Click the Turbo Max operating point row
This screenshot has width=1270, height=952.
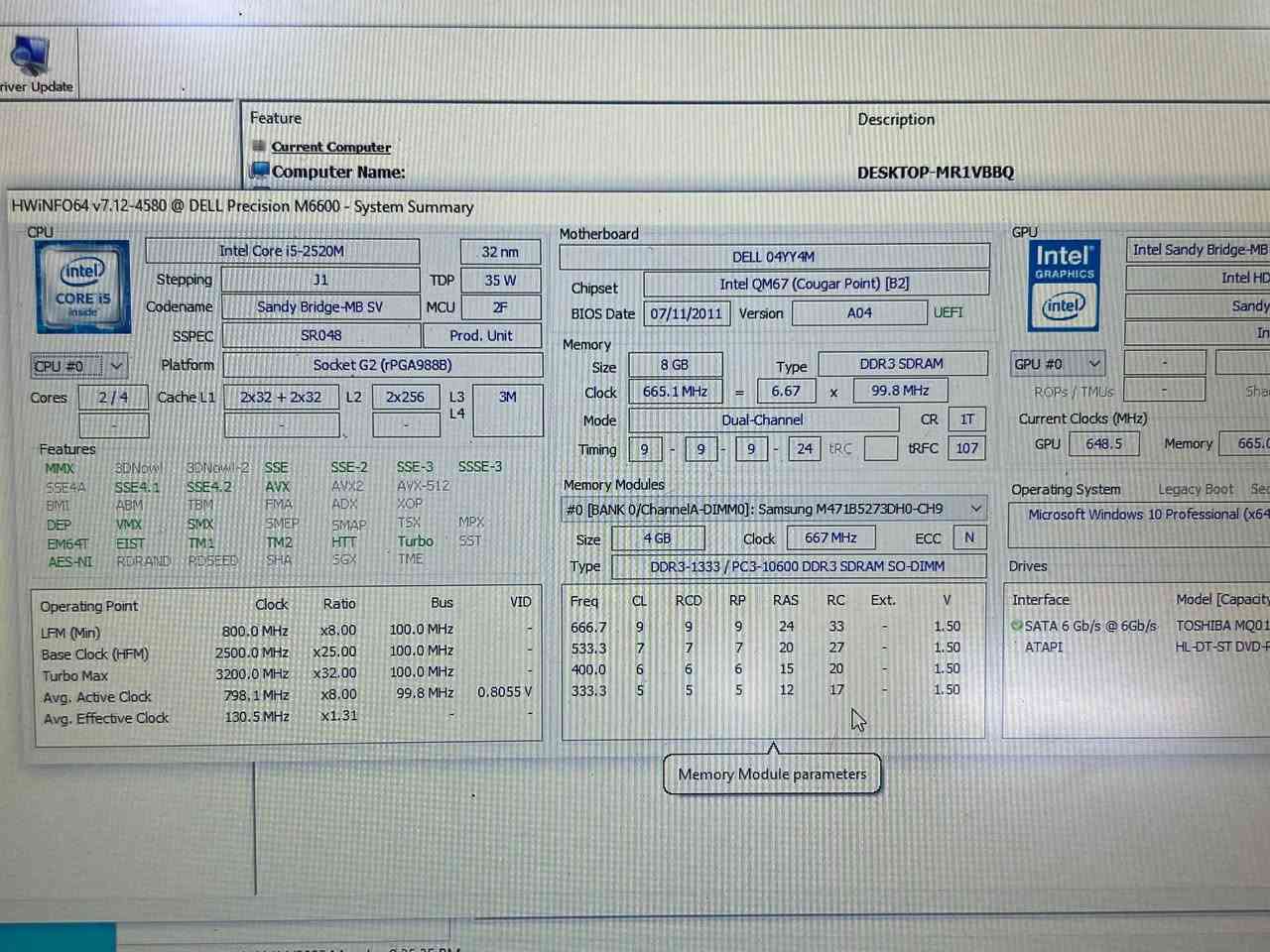pyautogui.click(x=288, y=673)
